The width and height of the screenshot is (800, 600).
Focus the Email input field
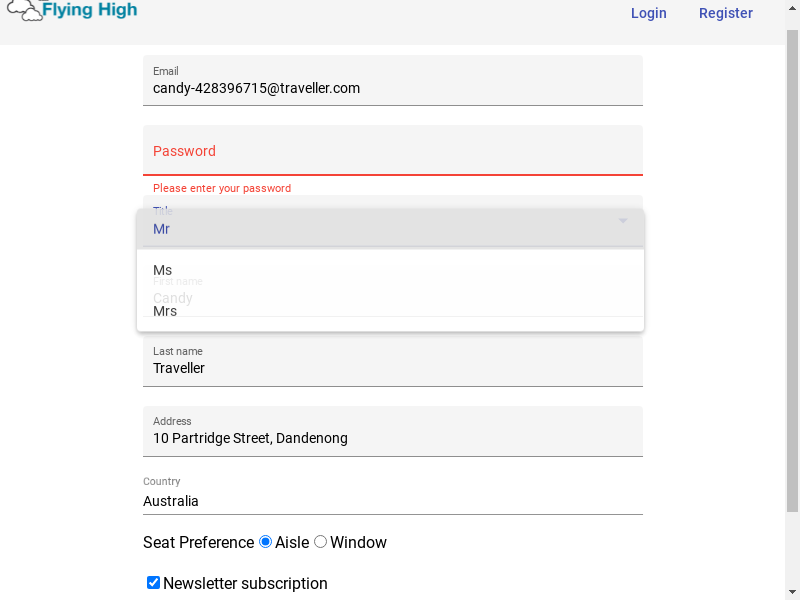click(x=393, y=81)
